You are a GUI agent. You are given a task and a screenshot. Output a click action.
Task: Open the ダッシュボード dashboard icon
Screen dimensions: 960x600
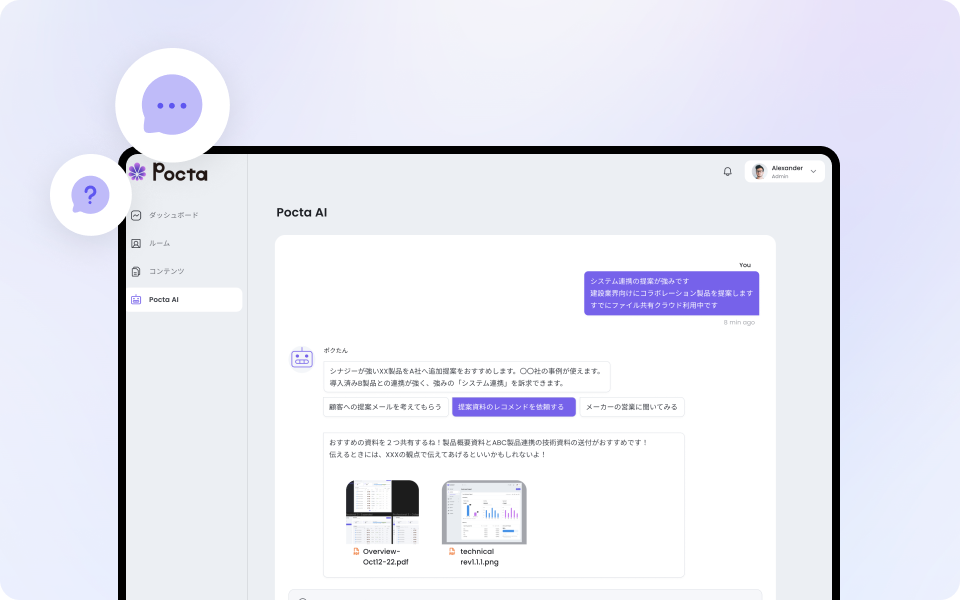click(x=136, y=215)
